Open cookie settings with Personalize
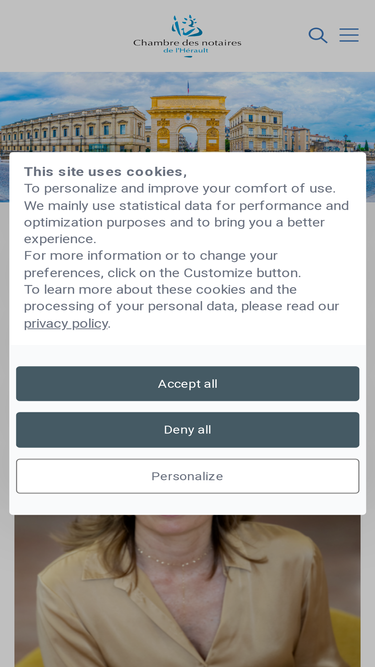This screenshot has width=375, height=667. coord(188,476)
